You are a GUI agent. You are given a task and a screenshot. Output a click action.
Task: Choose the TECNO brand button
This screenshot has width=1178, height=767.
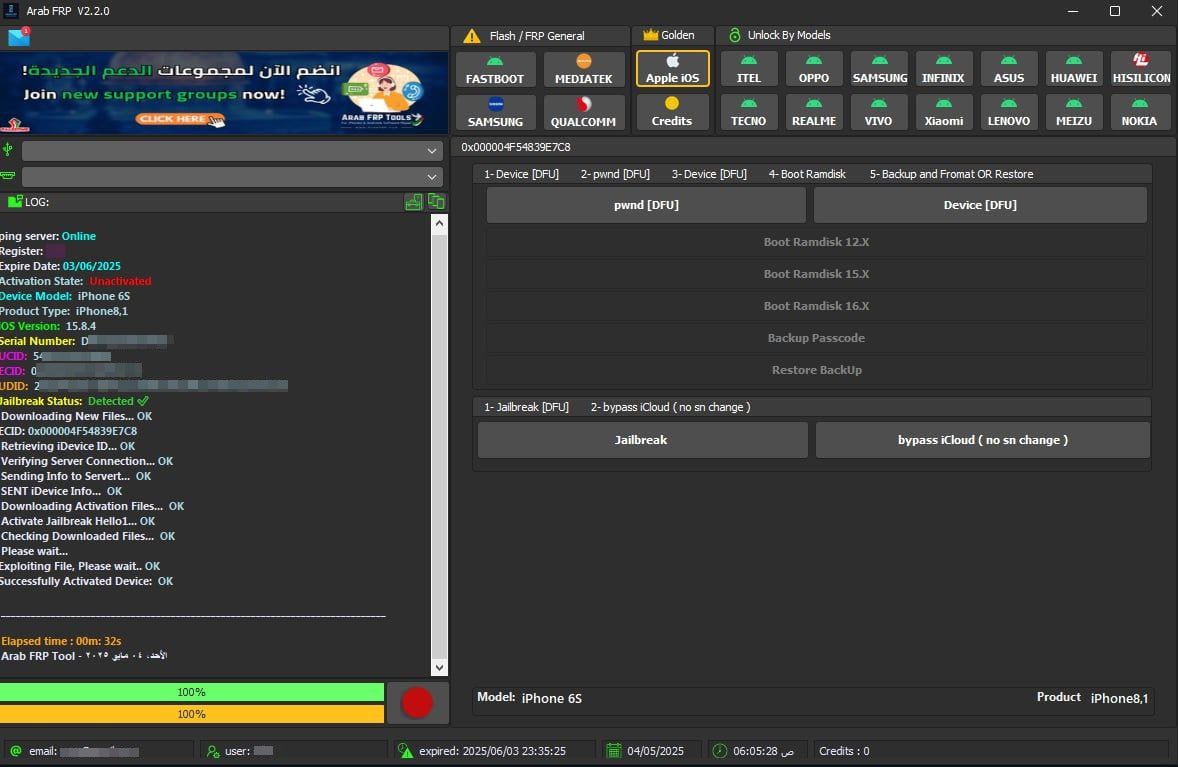(x=748, y=113)
